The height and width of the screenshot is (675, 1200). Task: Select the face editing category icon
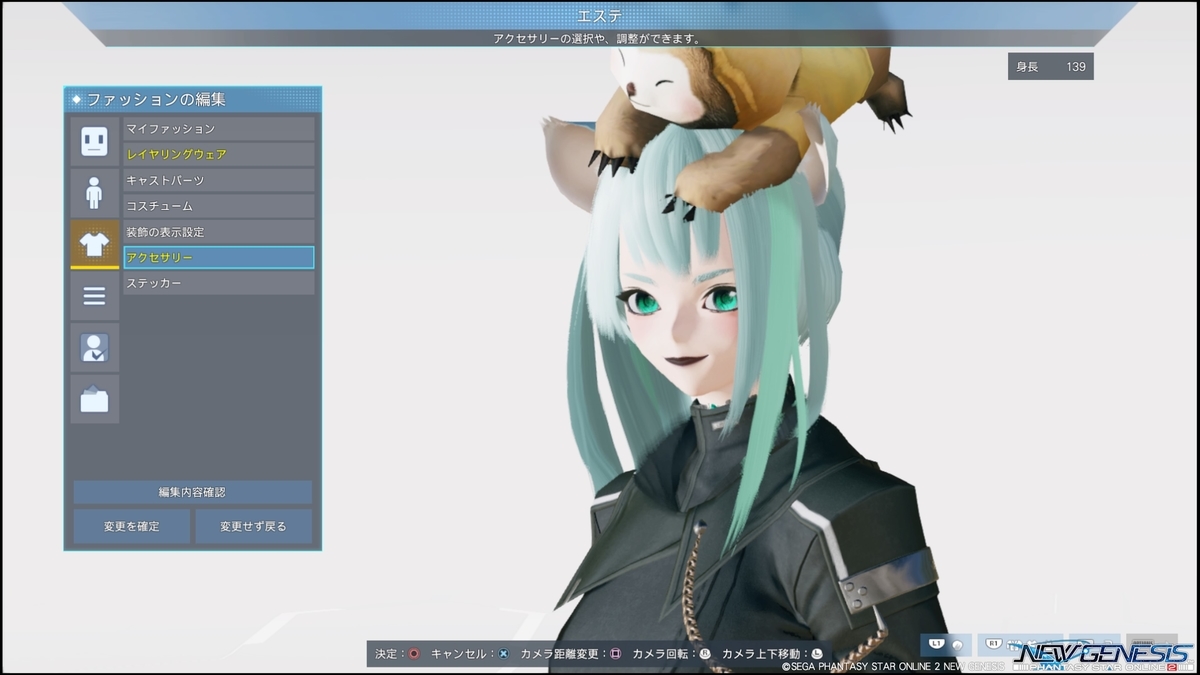tap(95, 141)
